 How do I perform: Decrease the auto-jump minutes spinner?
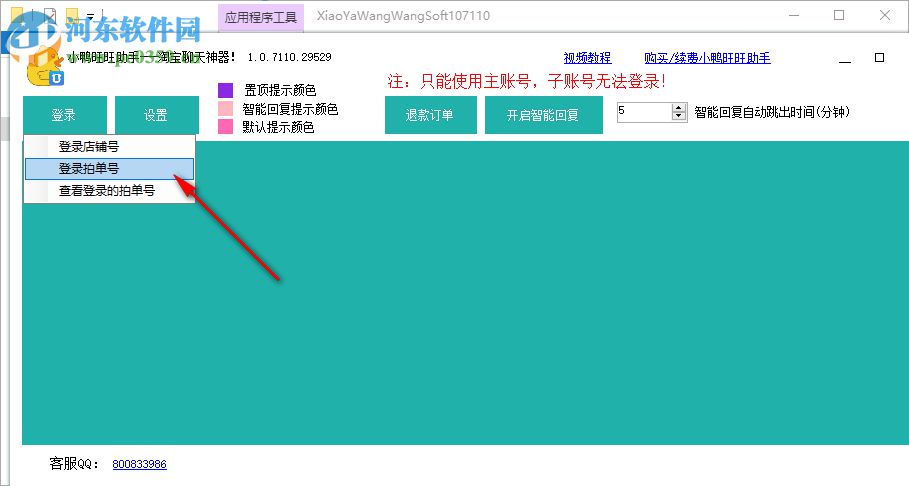tap(679, 117)
